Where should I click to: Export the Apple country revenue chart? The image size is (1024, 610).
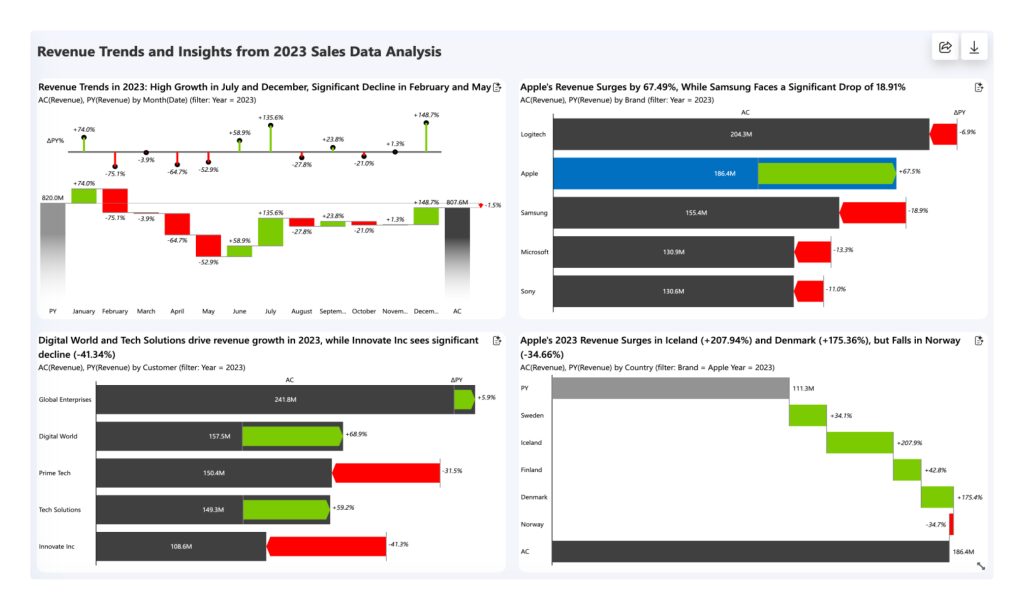(981, 342)
